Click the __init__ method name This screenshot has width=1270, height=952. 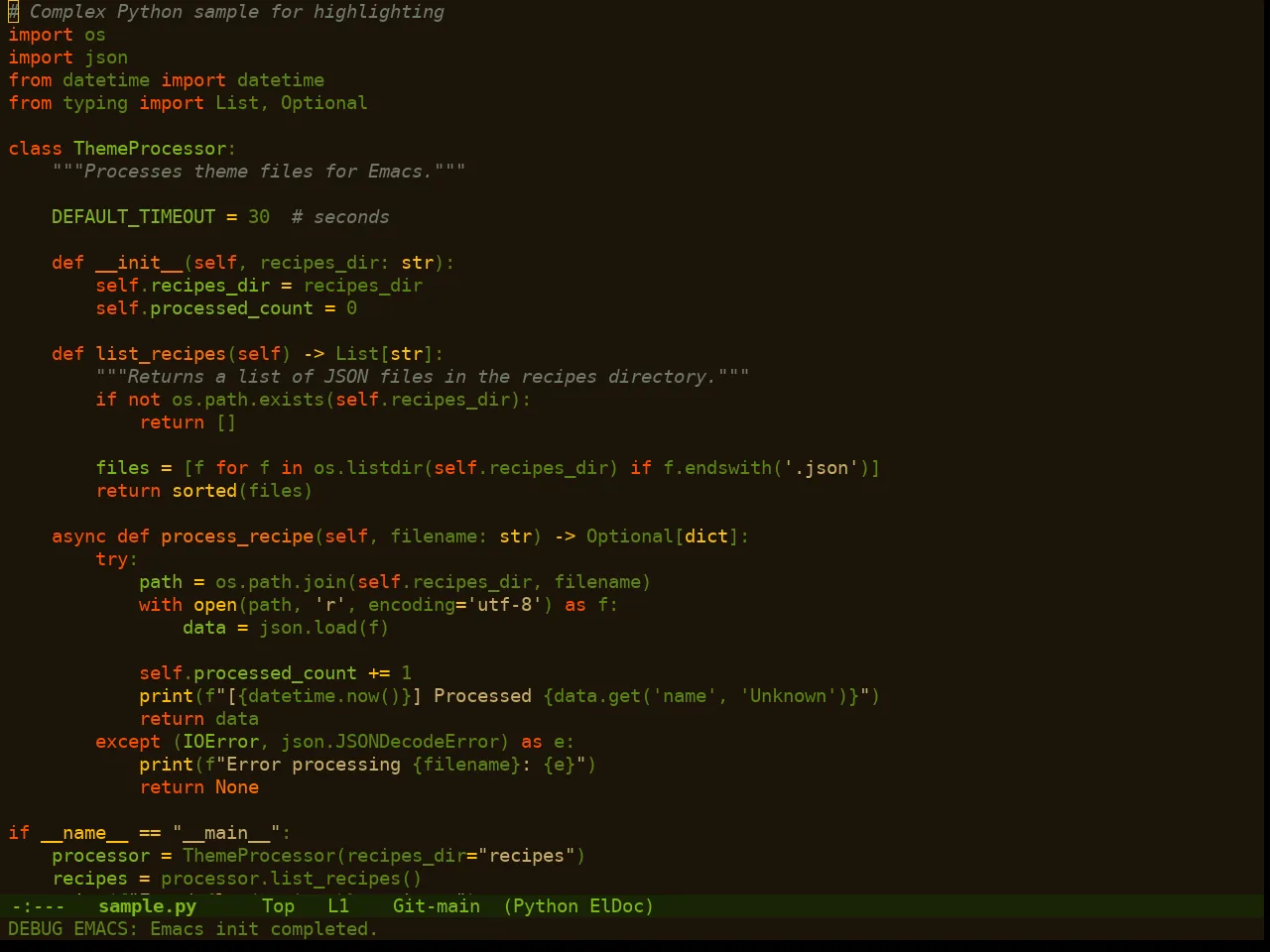pos(139,263)
